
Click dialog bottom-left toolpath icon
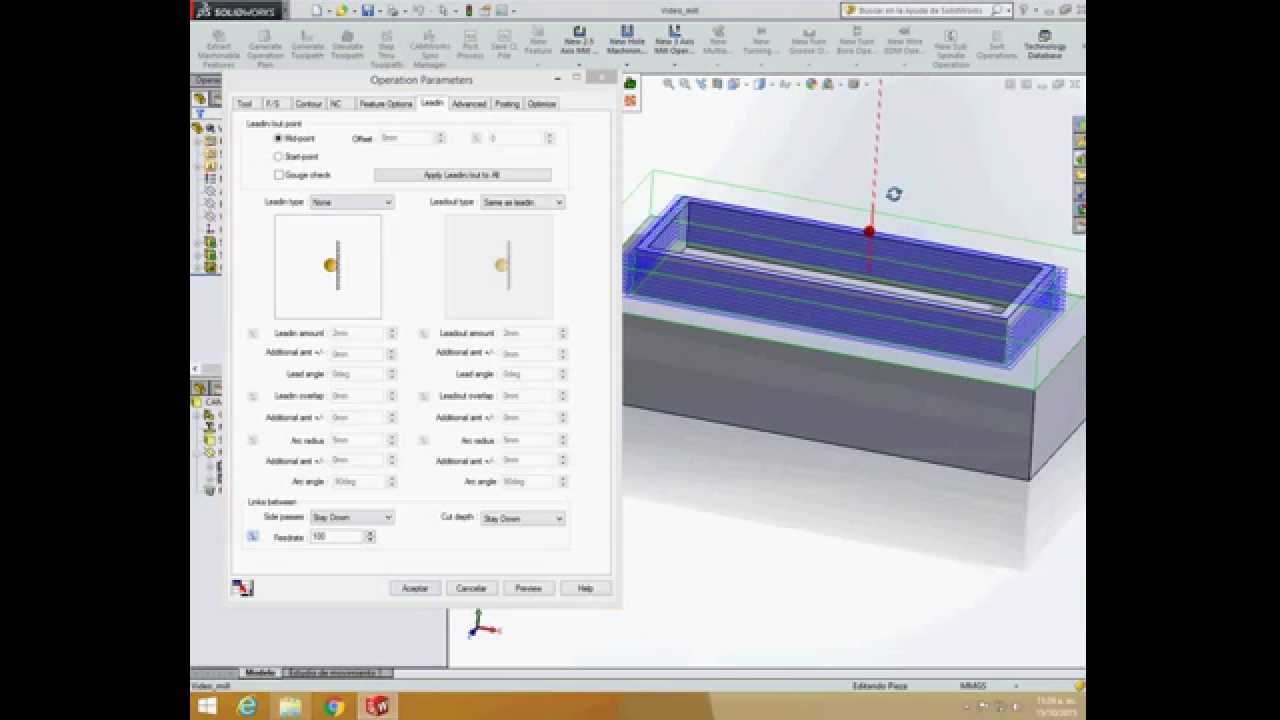tap(242, 588)
